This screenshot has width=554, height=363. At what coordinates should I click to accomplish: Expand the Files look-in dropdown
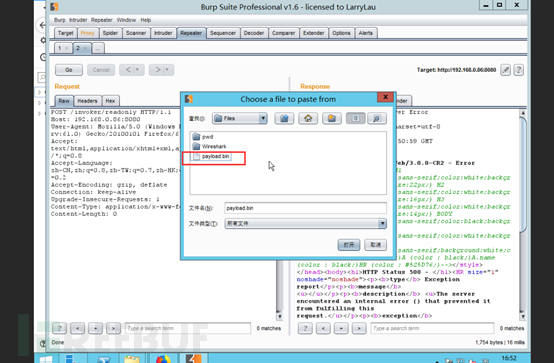(x=263, y=118)
